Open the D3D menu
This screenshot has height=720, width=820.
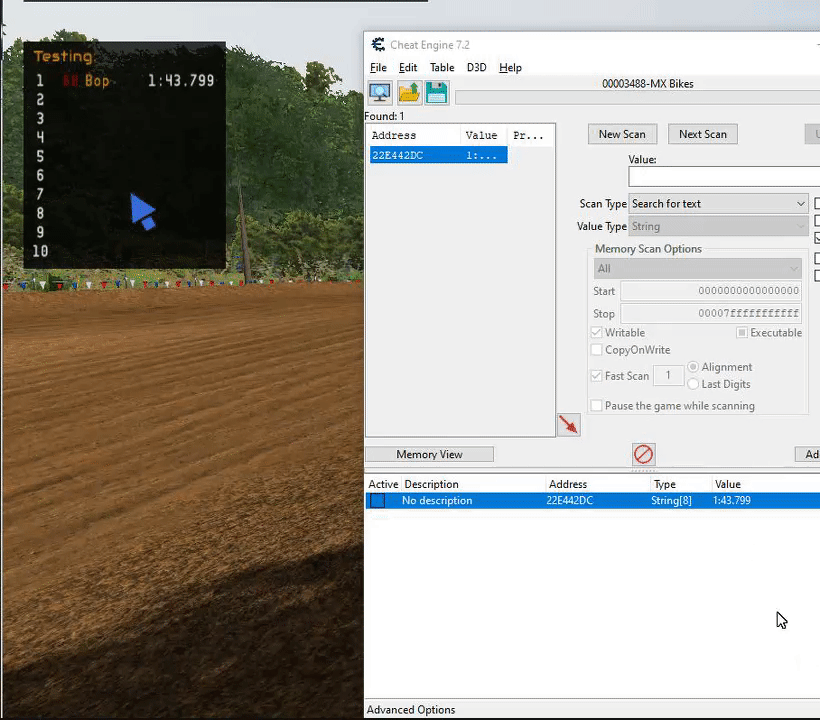[x=476, y=67]
